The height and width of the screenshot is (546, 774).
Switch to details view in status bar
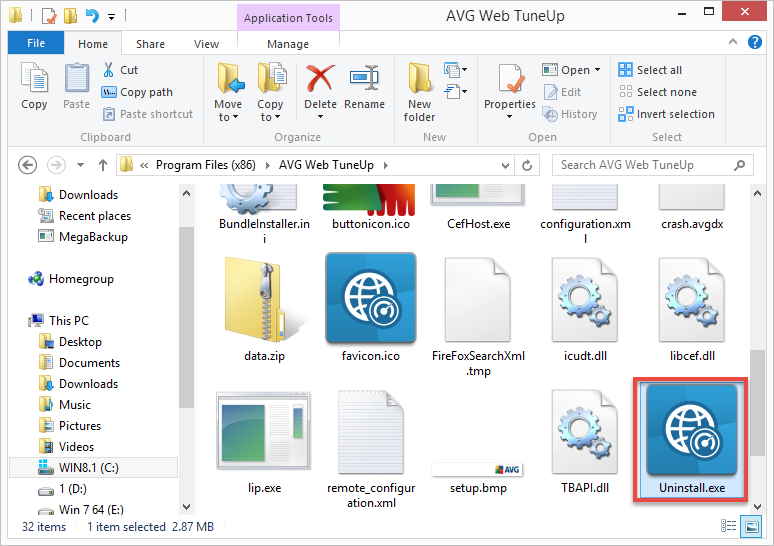click(x=729, y=526)
